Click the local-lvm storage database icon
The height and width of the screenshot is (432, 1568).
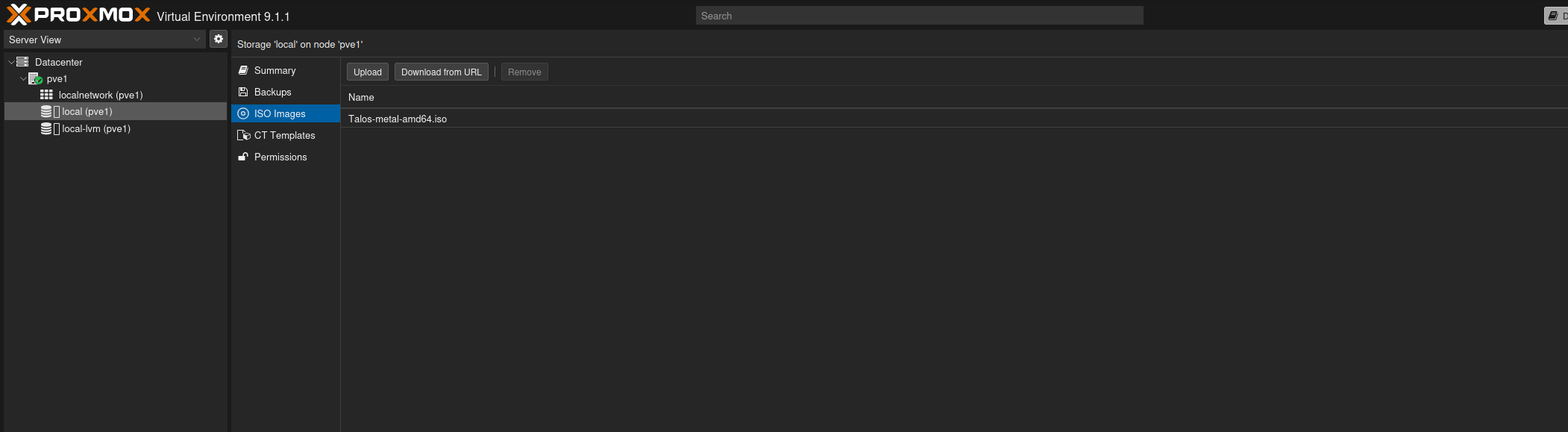tap(46, 128)
